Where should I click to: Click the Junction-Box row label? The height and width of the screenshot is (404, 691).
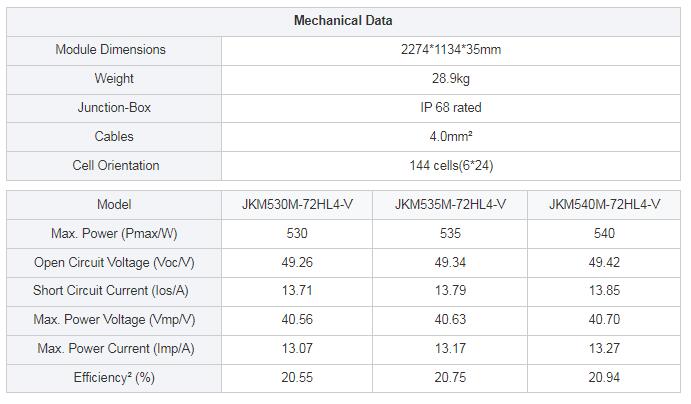click(114, 107)
